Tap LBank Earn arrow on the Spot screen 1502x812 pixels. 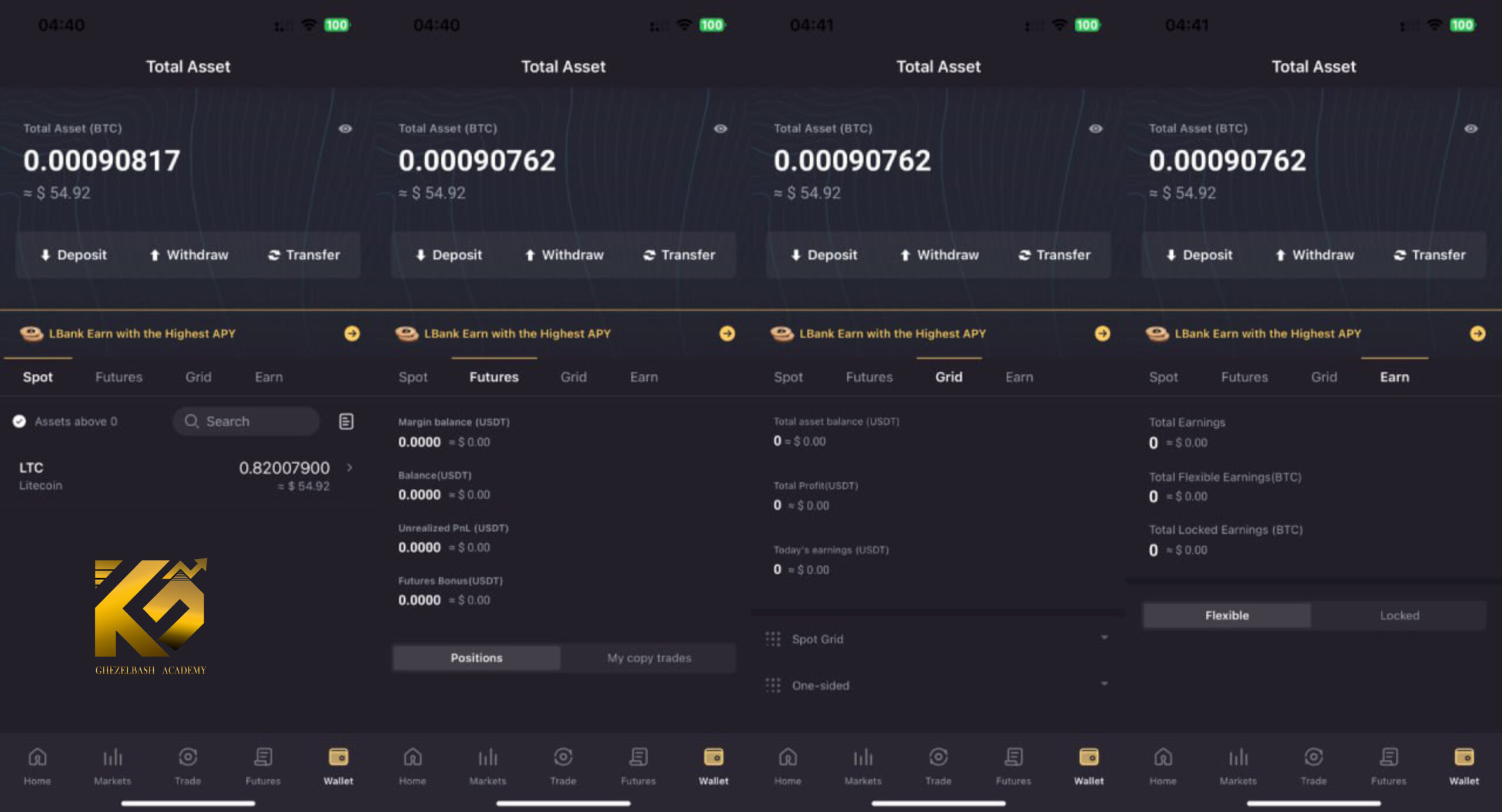point(352,333)
